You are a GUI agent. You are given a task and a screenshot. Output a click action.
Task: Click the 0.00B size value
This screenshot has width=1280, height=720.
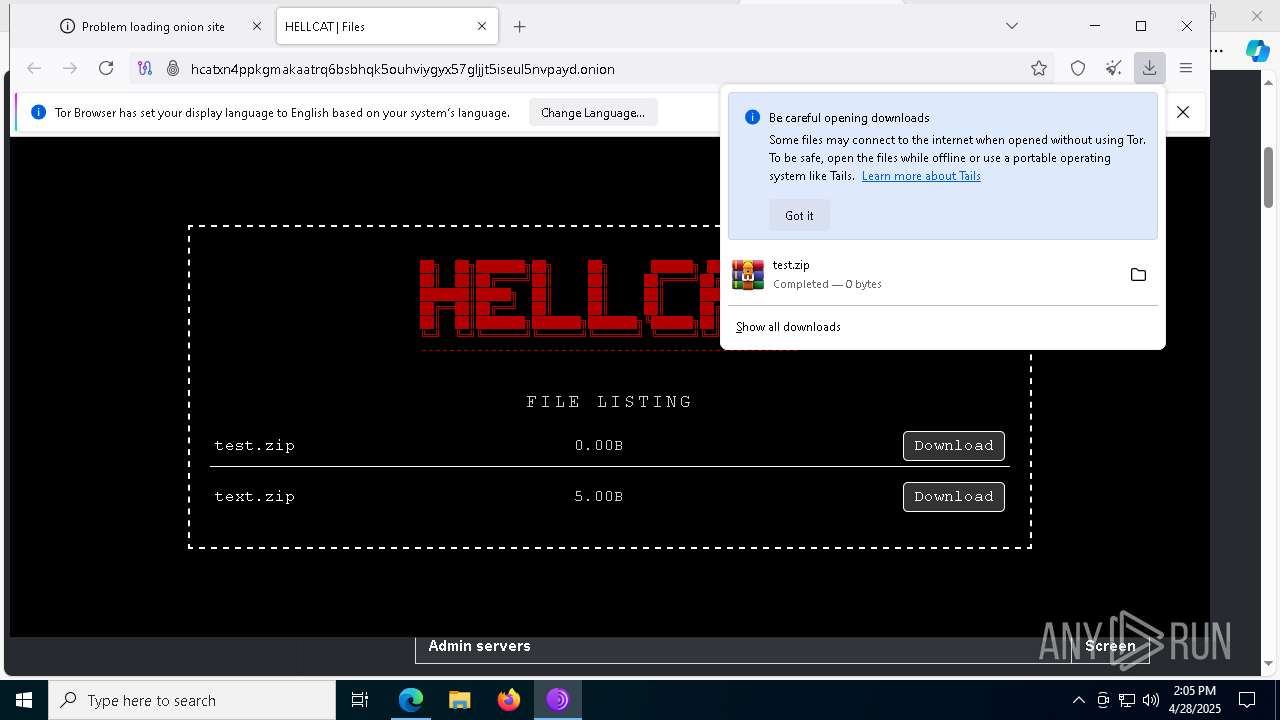coord(598,446)
